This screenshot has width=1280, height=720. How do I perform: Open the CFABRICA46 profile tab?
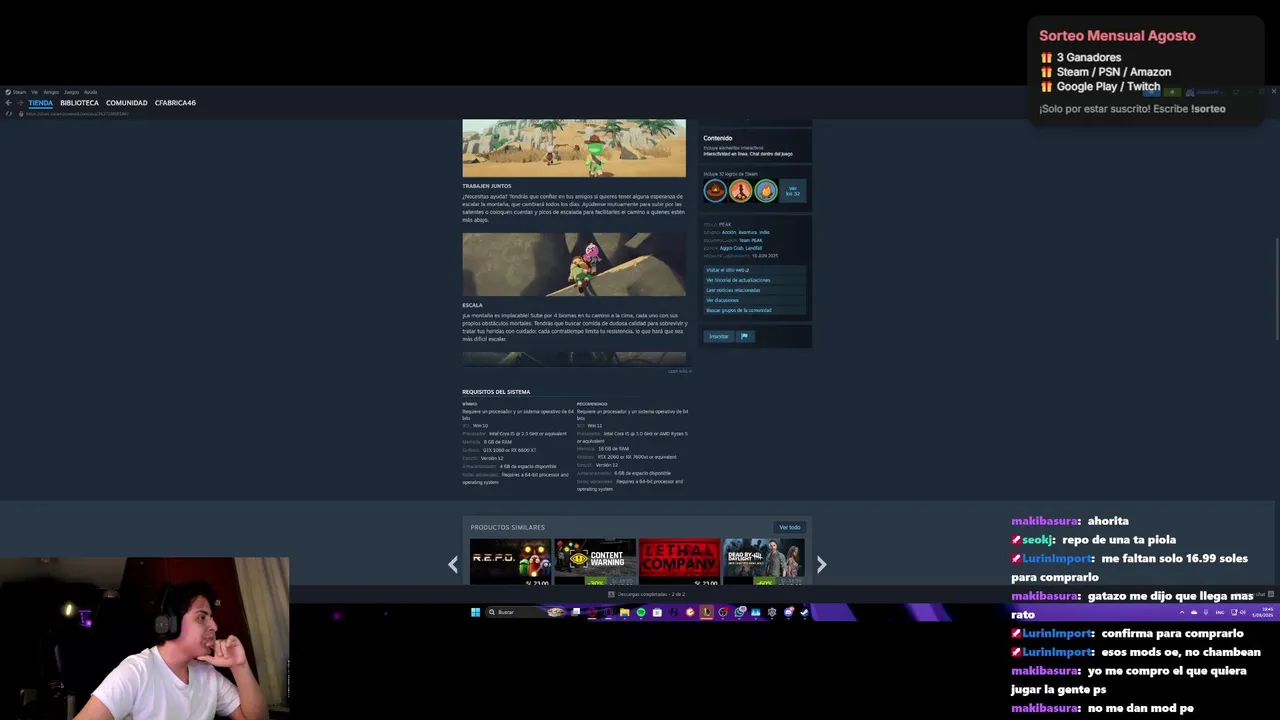pyautogui.click(x=175, y=103)
